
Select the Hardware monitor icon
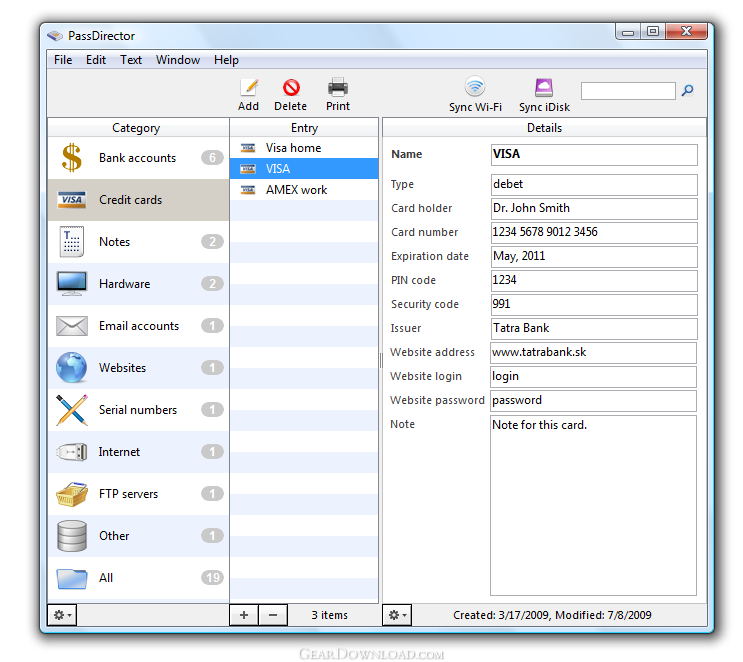click(x=72, y=283)
